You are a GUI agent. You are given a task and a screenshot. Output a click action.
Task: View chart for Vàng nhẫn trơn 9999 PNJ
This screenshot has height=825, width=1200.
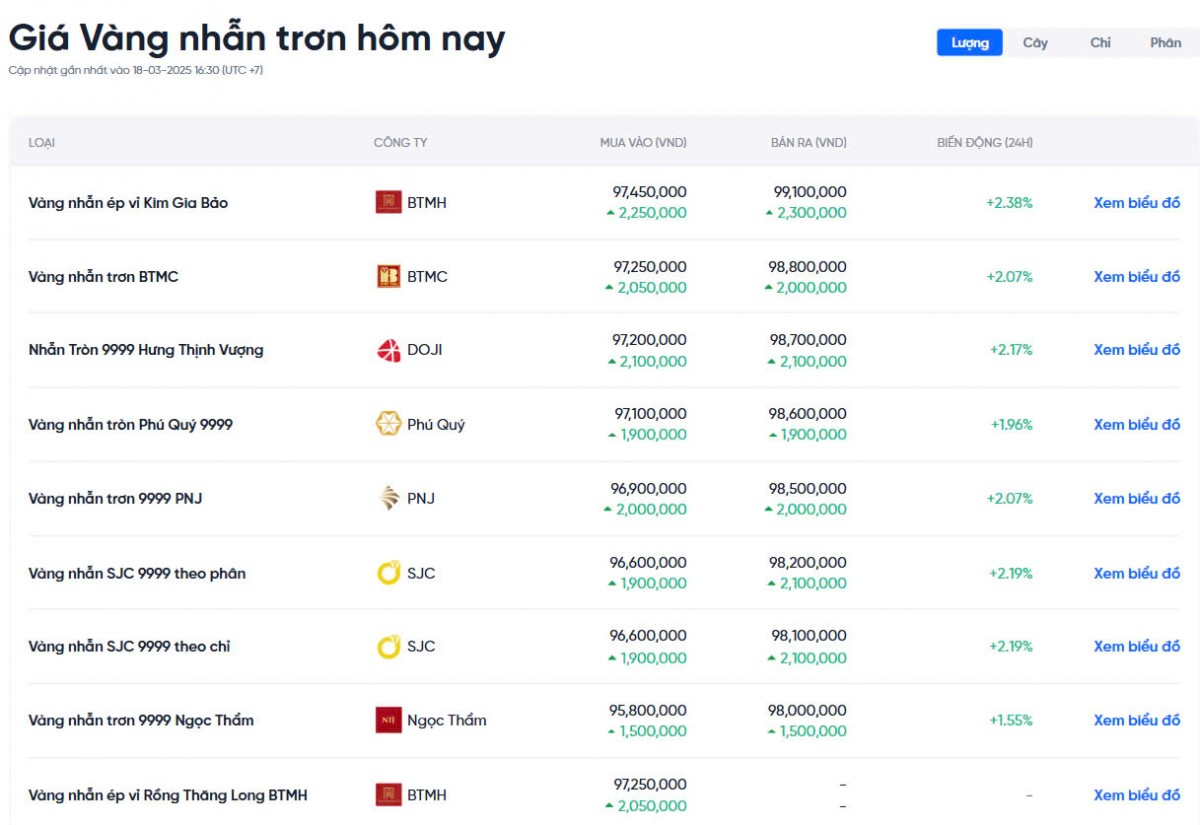pos(1136,497)
